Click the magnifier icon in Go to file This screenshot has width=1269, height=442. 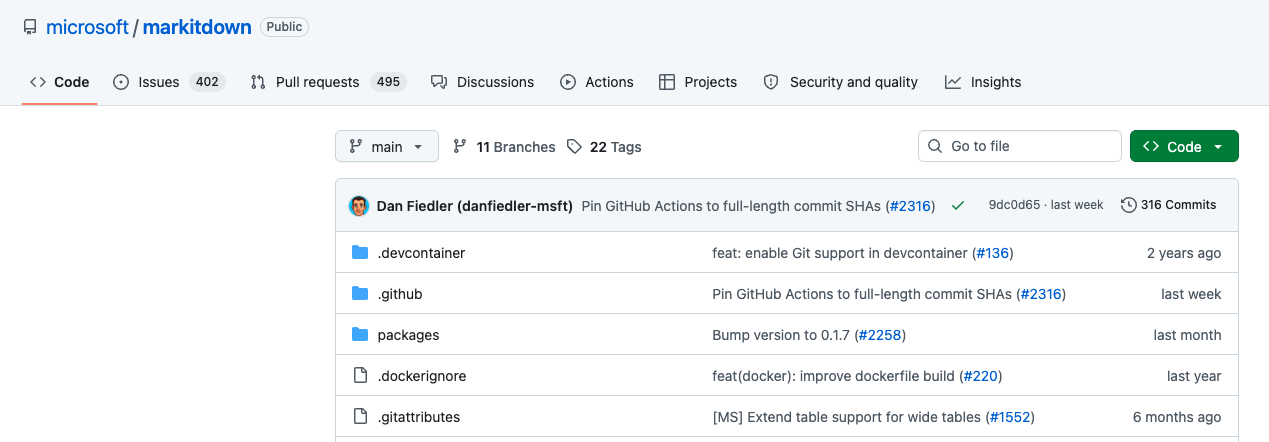pos(935,146)
